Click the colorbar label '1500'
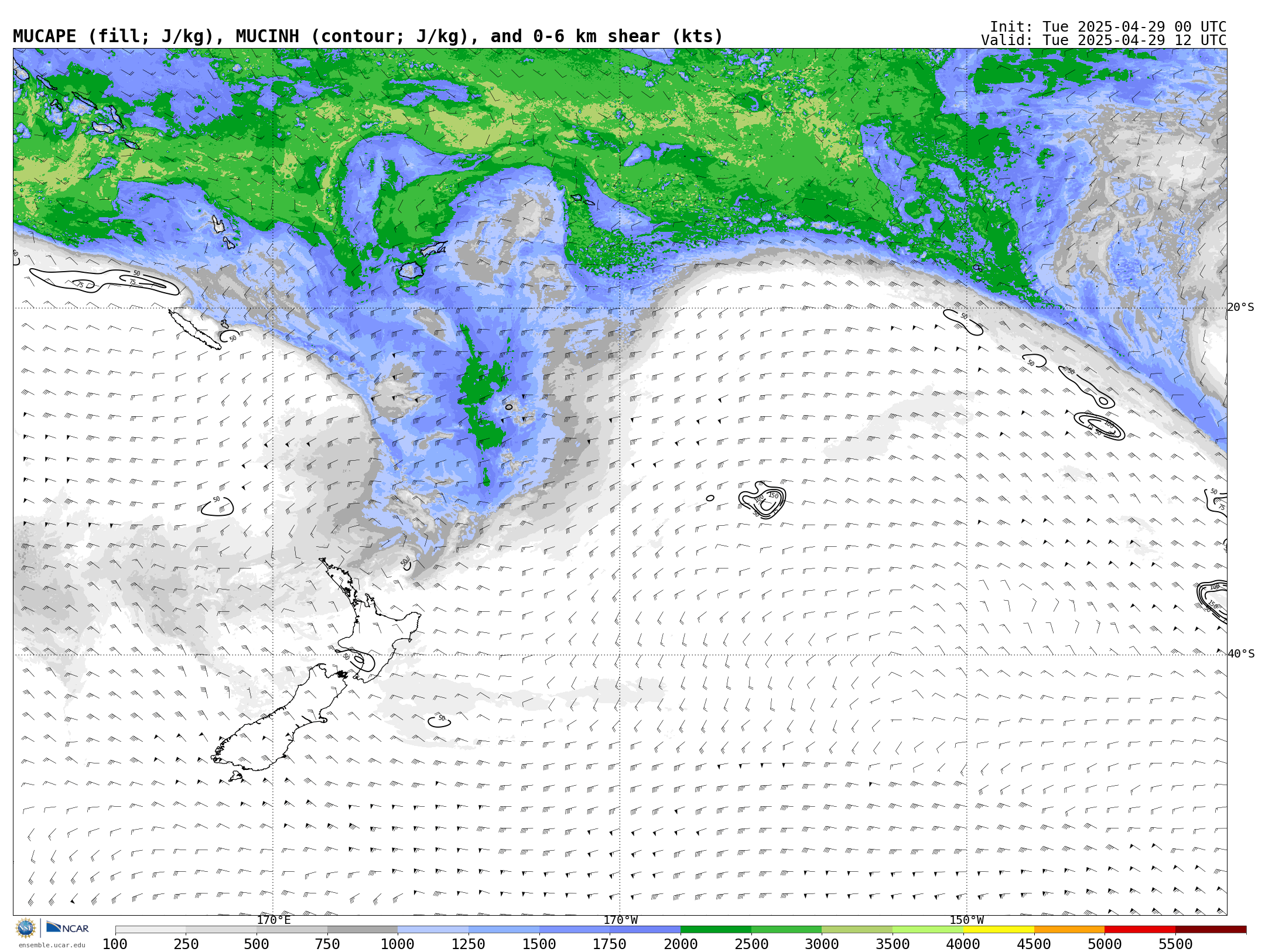Screen dimensions: 1265x952 539,944
